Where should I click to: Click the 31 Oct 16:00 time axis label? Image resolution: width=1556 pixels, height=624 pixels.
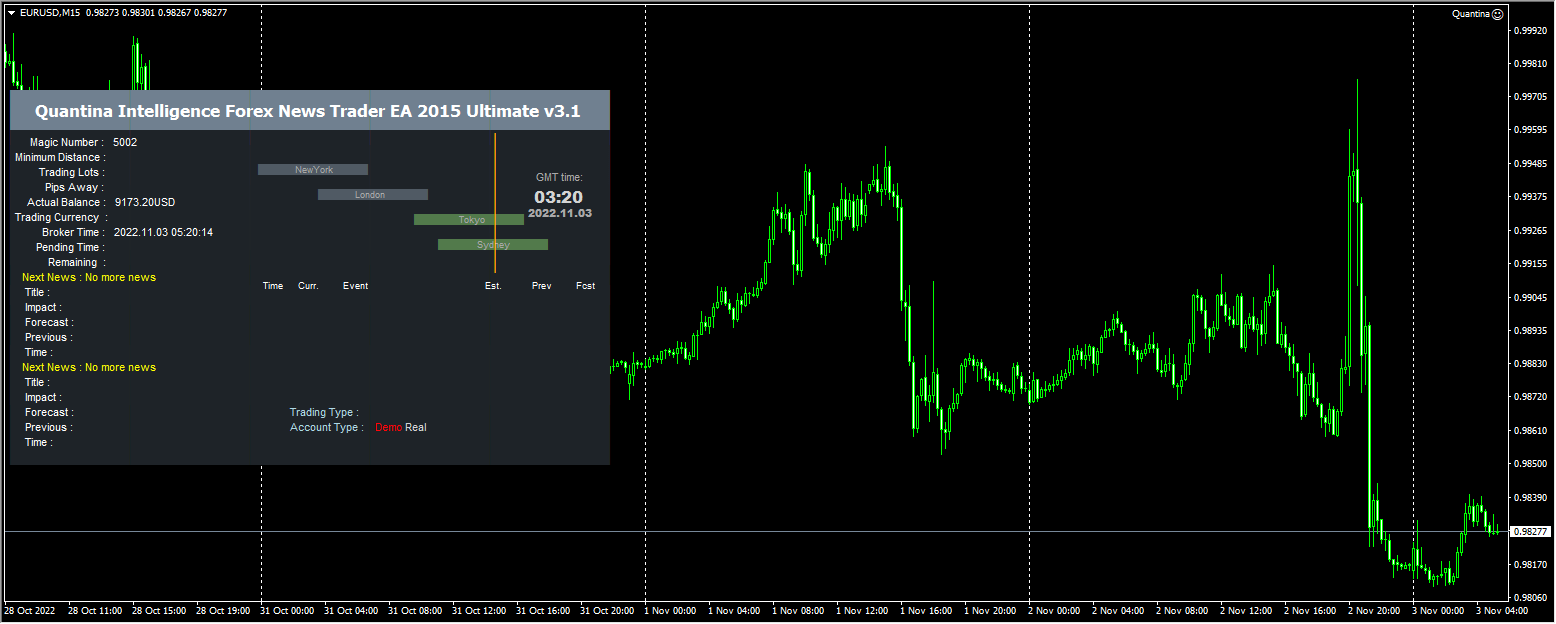(543, 610)
